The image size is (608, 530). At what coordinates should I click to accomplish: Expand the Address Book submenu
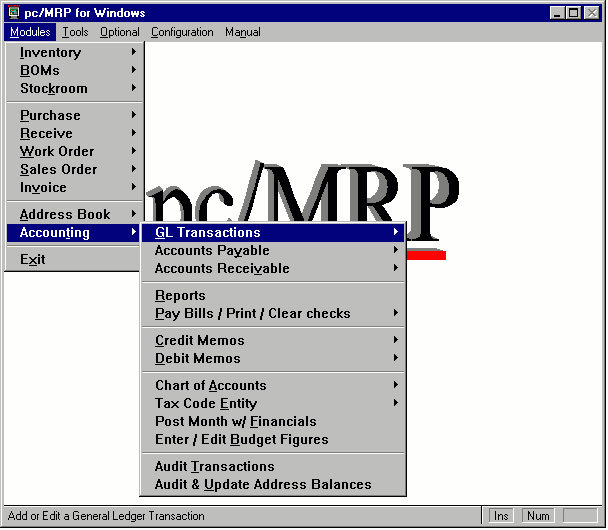click(x=74, y=214)
